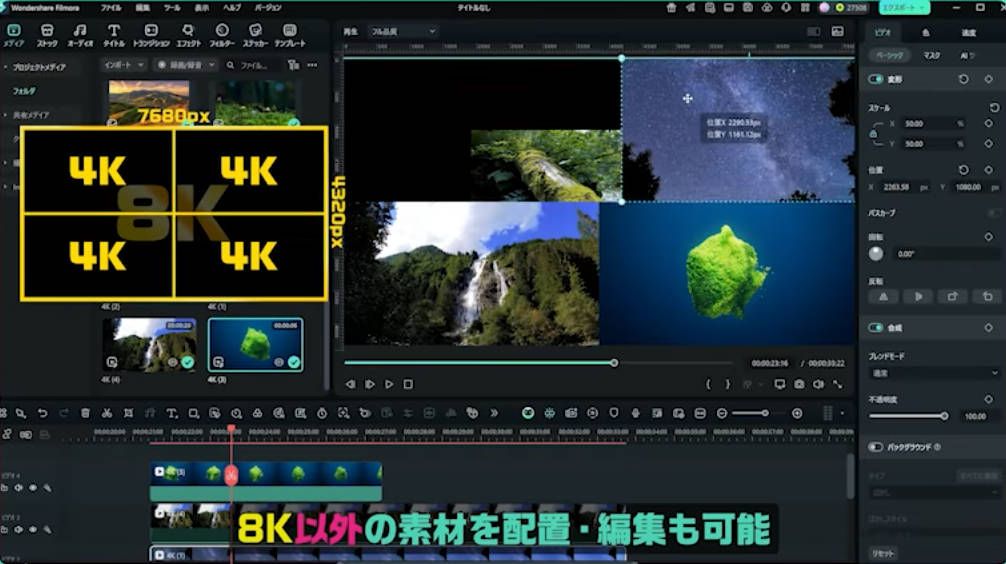Viewport: 1006px width, 564px height.
Task: Toggle the 変形 (Transform) switch
Action: pyautogui.click(x=876, y=79)
